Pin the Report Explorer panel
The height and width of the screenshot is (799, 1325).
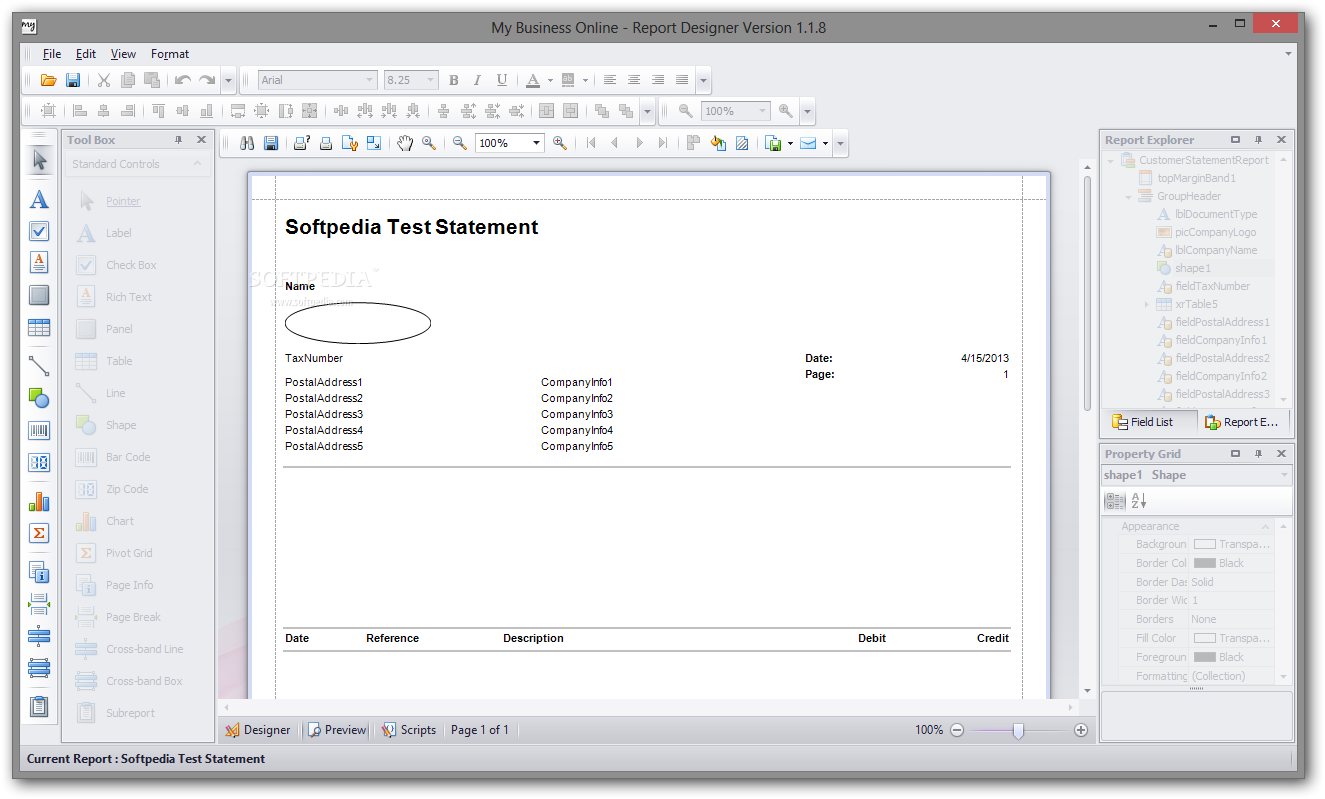tap(1259, 140)
